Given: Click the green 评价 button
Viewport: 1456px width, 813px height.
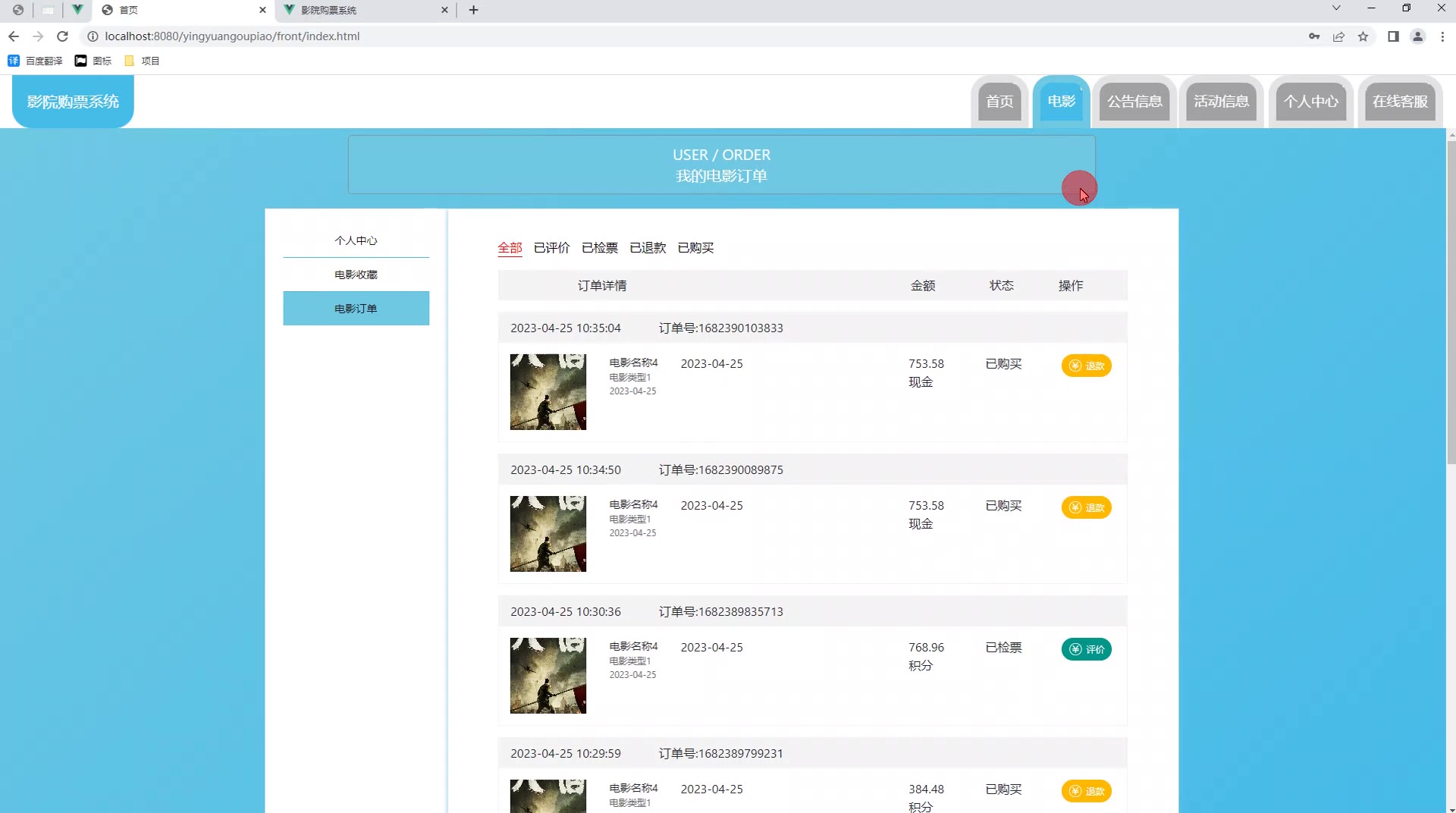Looking at the screenshot, I should pos(1086,649).
